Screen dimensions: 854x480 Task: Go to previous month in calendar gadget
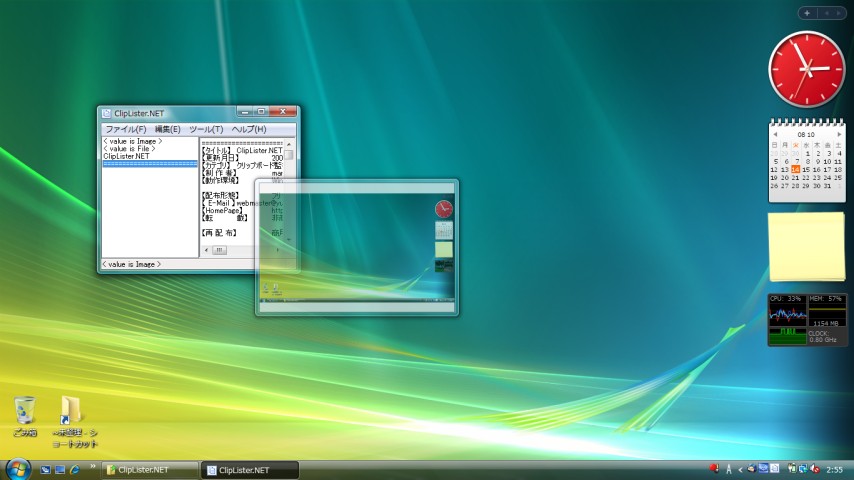(x=775, y=134)
